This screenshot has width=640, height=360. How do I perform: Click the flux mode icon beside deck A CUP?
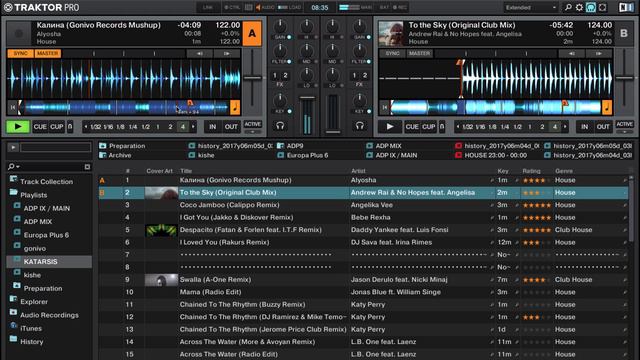[x=70, y=127]
